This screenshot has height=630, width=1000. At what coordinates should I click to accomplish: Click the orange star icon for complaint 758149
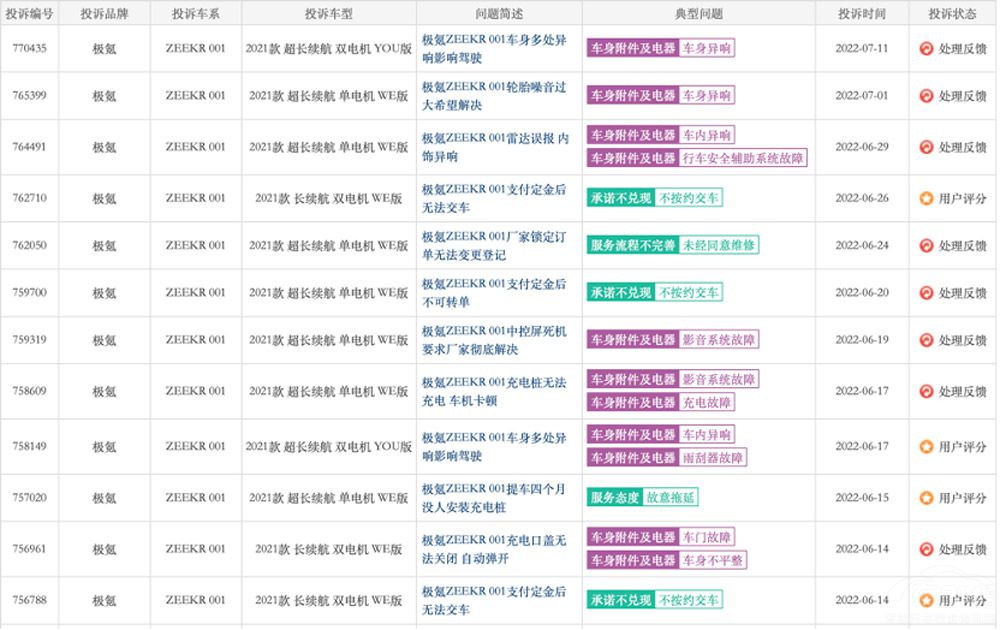point(926,447)
